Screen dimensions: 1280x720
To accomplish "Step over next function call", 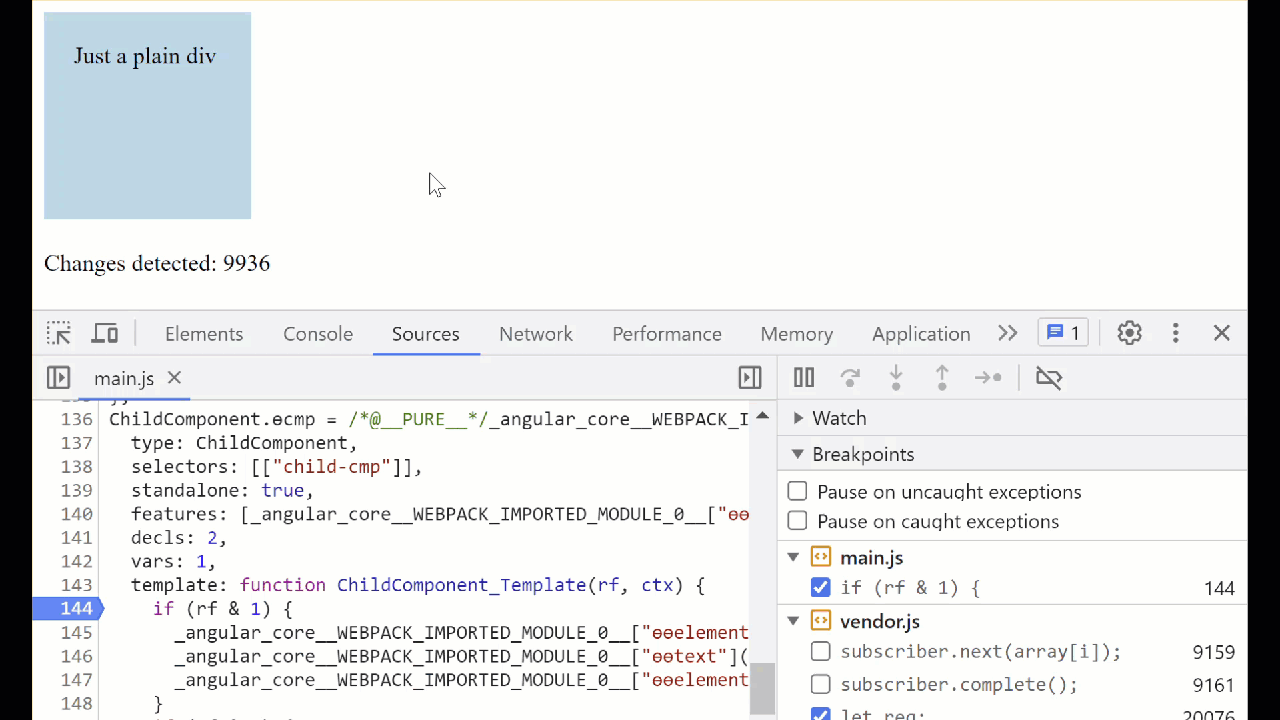I will (849, 378).
